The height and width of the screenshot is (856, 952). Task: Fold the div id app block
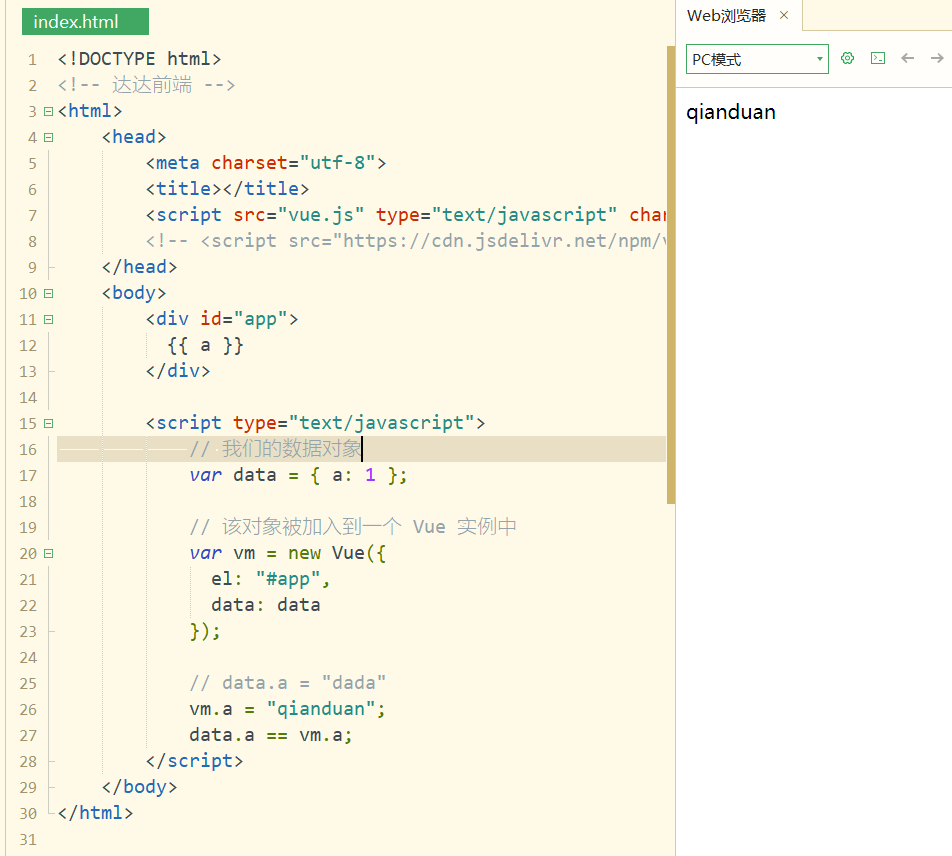pos(48,319)
